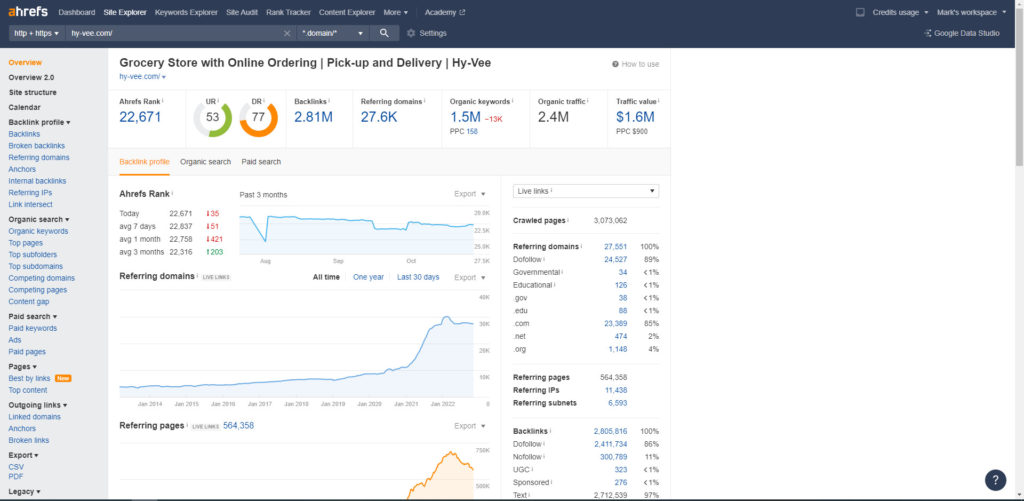Viewport: 1024px width, 501px height.
Task: Switch to the Organic search tab
Action: pos(205,162)
